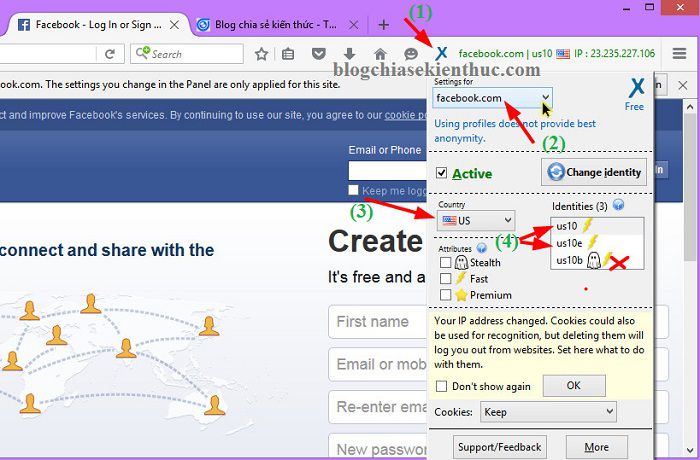700x460 pixels.
Task: Click the chat smiley icon
Action: tap(410, 54)
